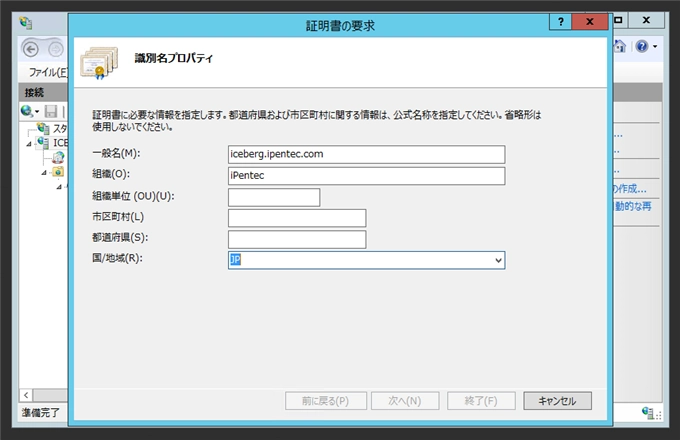Open the ファイル(F) menu in IIS Manager
The height and width of the screenshot is (440, 680).
click(48, 72)
